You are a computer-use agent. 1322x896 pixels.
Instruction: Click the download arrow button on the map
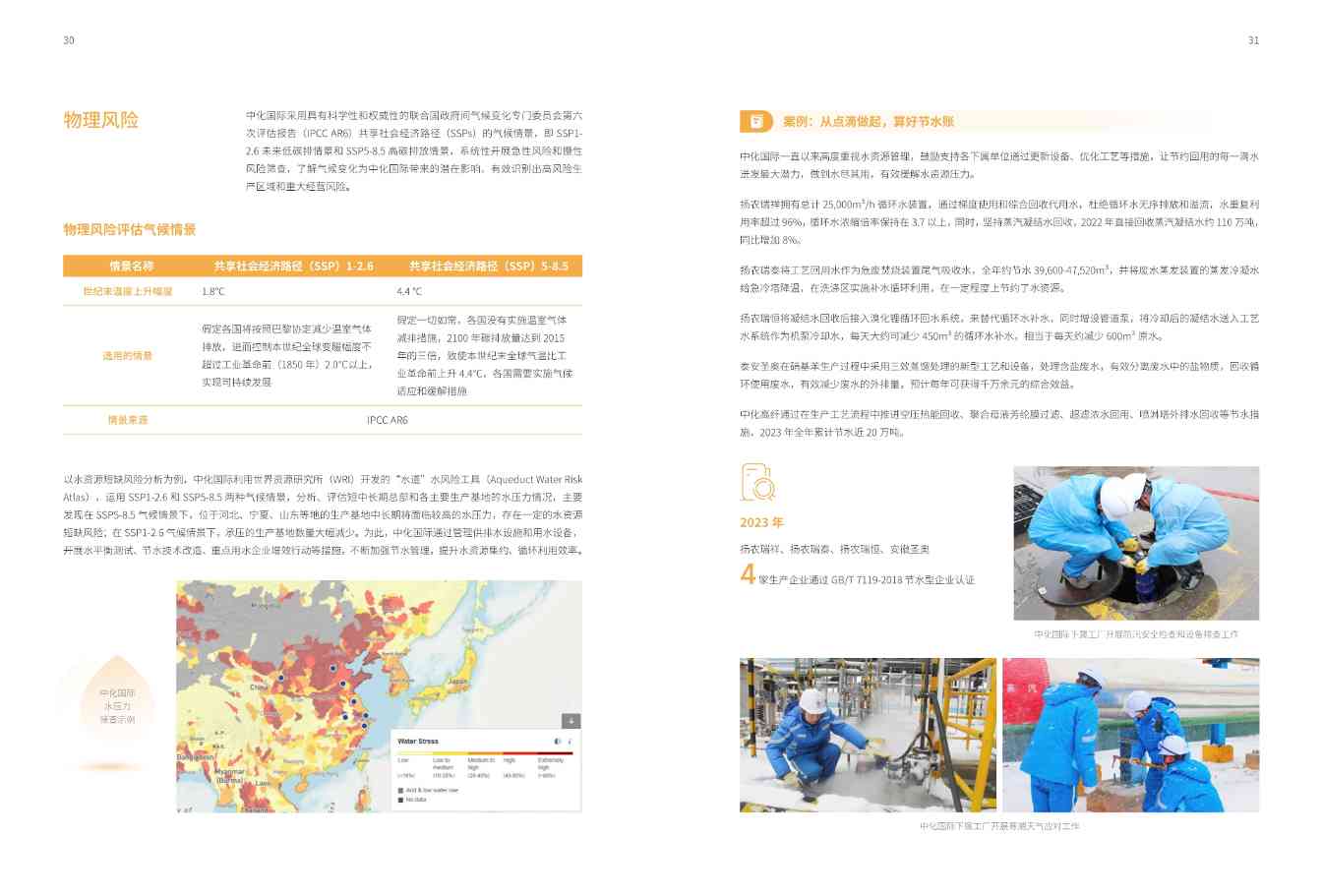571,721
